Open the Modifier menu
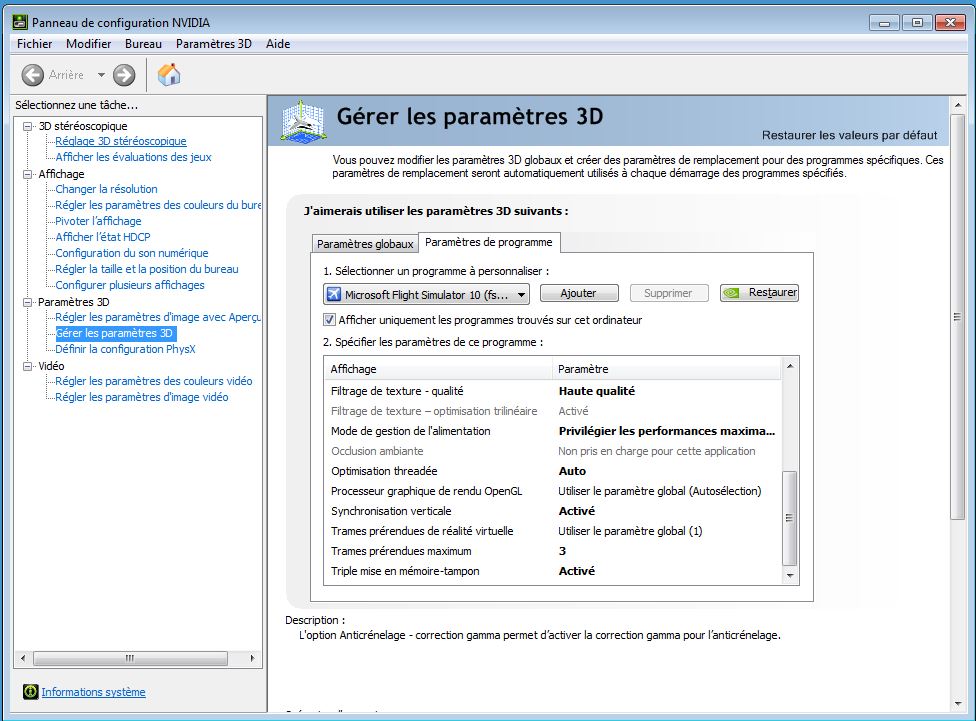 (88, 44)
